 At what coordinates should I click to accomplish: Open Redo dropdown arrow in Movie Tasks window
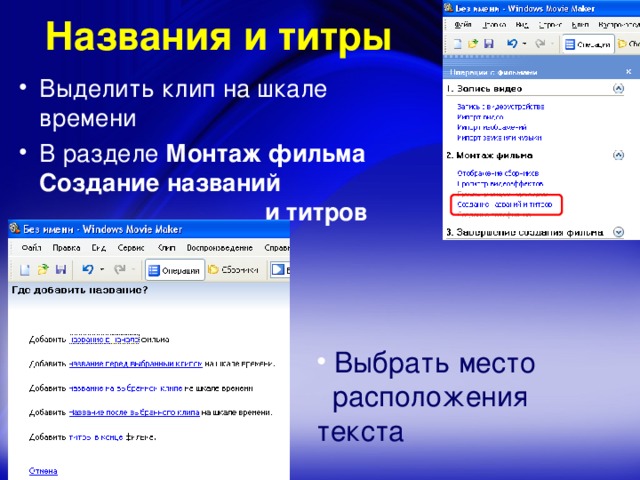552,43
